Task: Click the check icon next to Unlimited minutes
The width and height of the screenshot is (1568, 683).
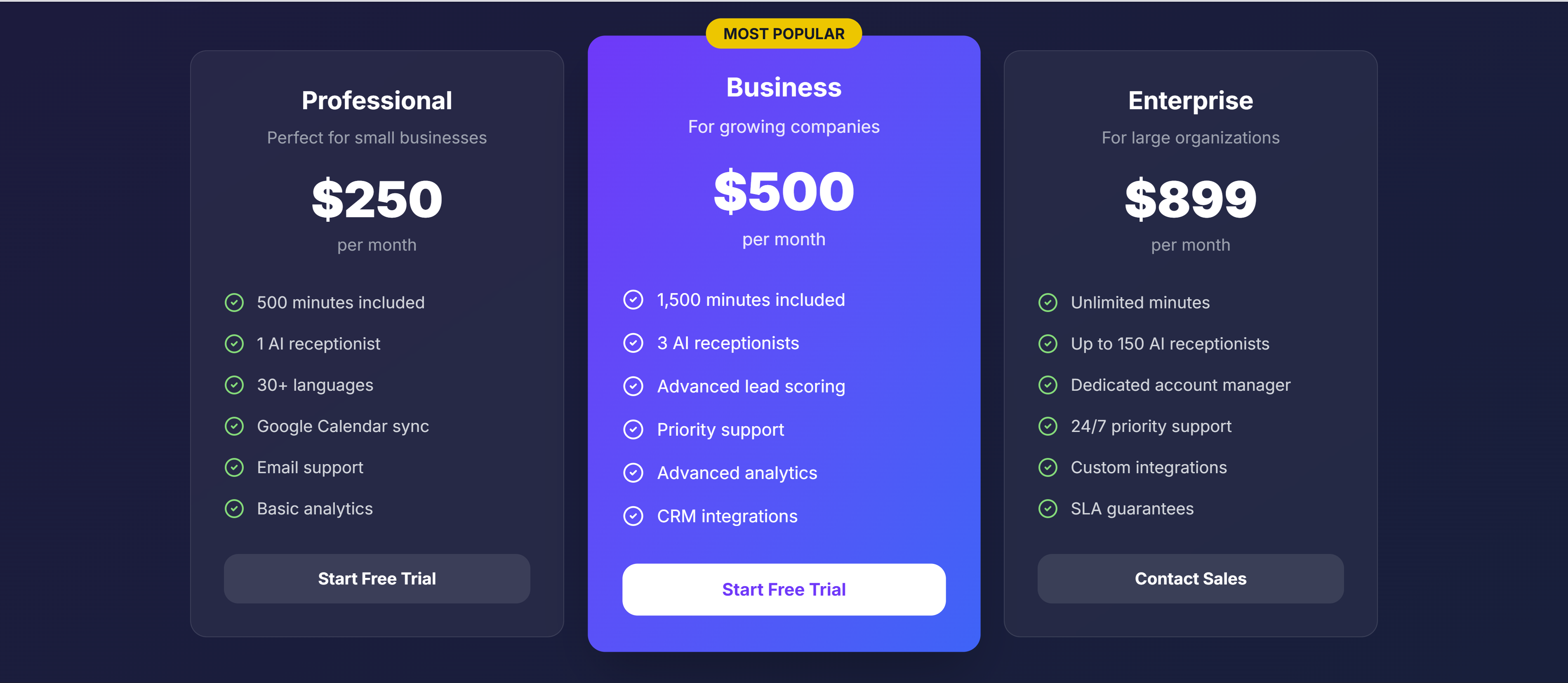Action: point(1048,302)
